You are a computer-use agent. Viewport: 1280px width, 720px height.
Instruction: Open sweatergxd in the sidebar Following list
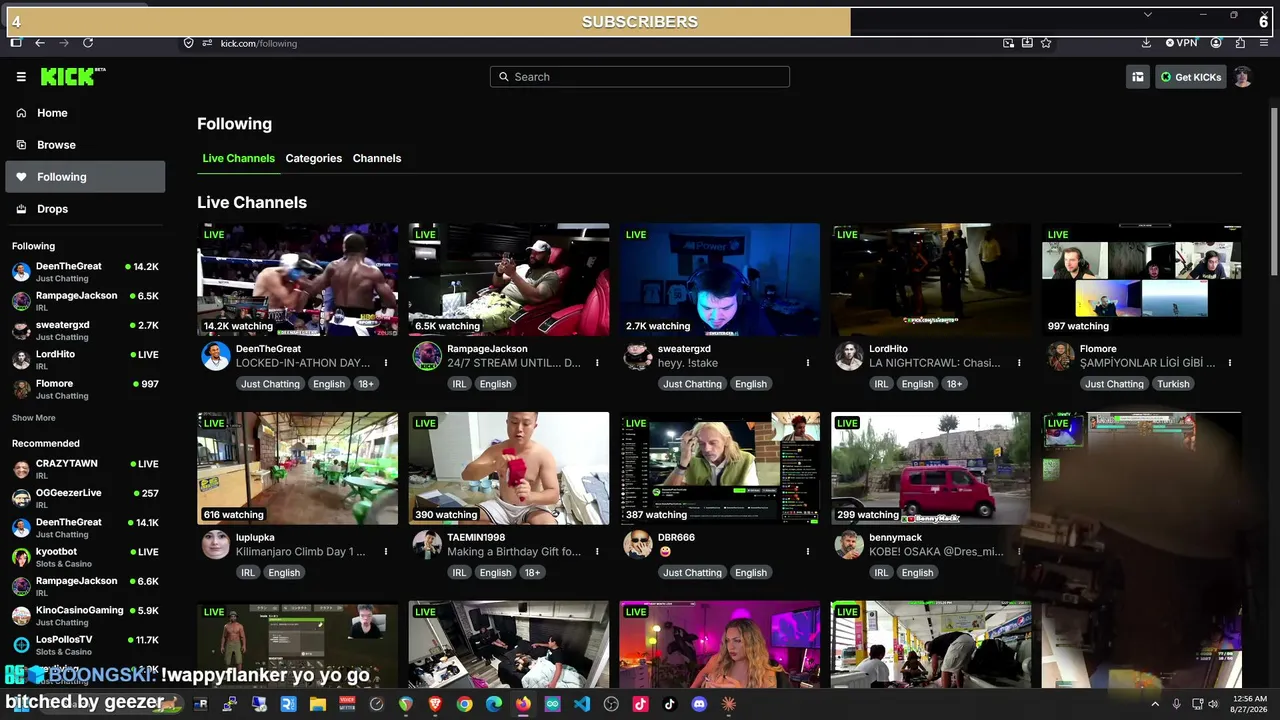click(85, 330)
